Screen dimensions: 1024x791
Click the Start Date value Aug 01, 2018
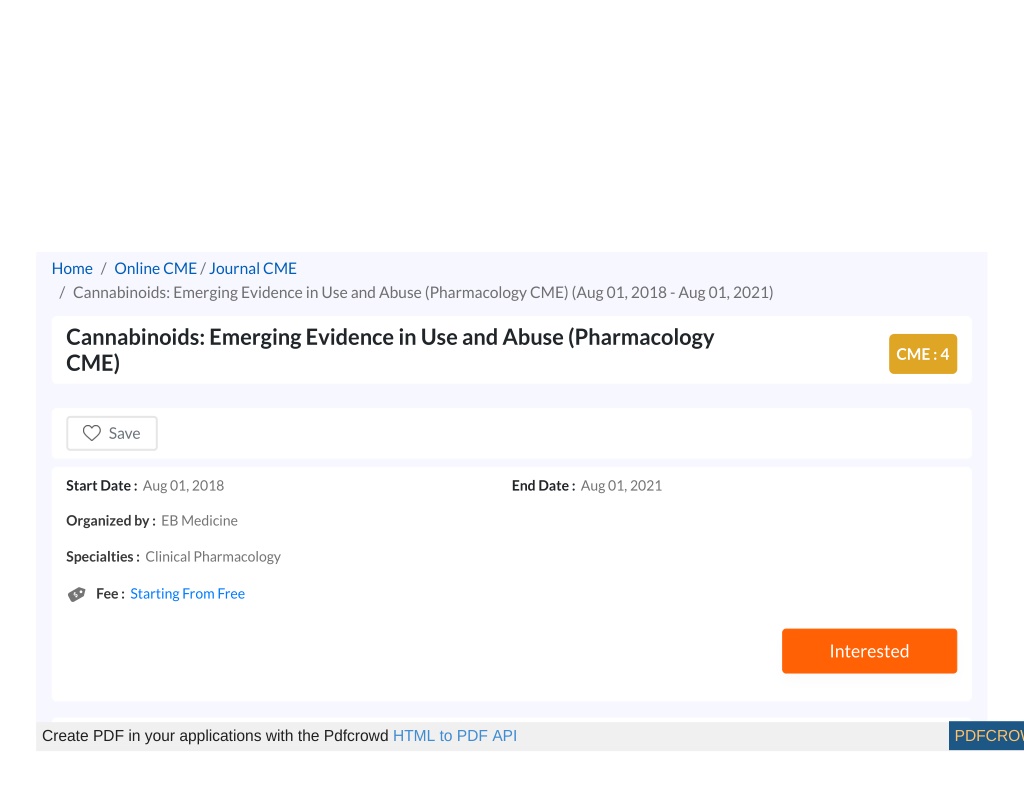tap(184, 485)
